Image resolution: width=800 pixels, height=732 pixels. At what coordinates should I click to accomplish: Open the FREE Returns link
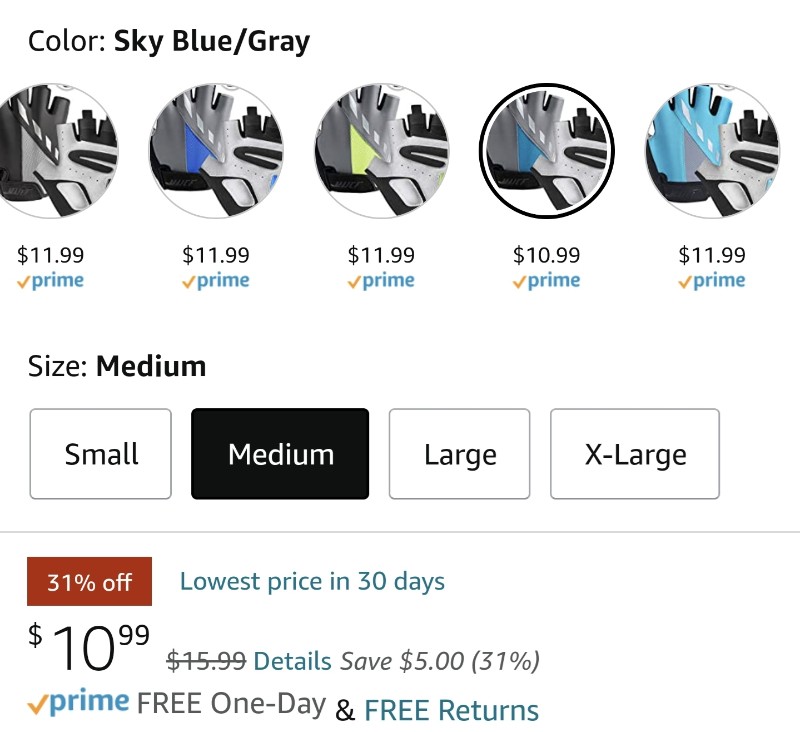tap(452, 710)
